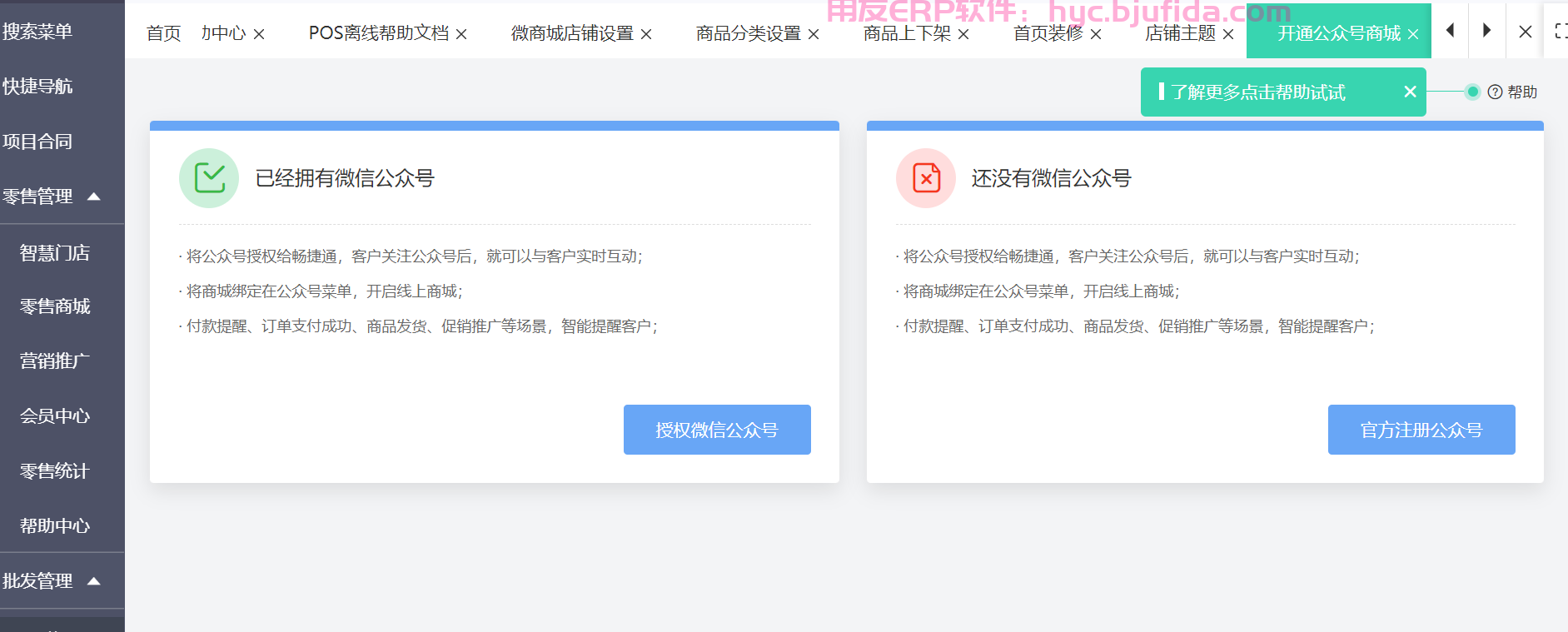Open 会员中心 submenu item
The width and height of the screenshot is (1568, 632).
[x=55, y=416]
